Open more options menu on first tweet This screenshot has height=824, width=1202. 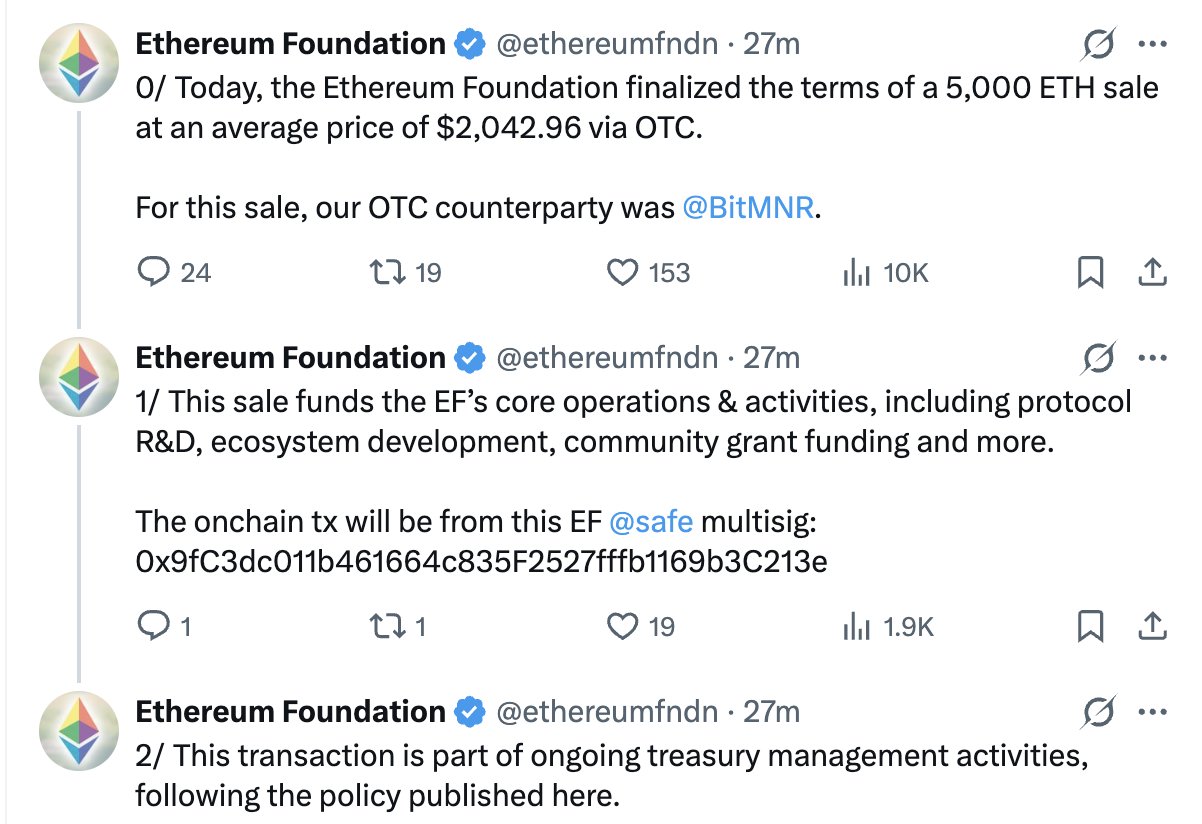(1153, 44)
